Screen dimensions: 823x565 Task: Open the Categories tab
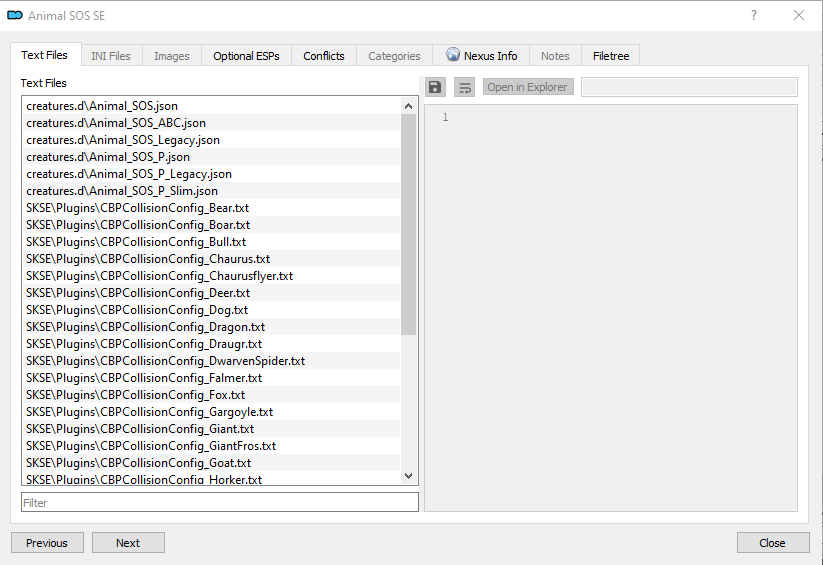coord(394,56)
